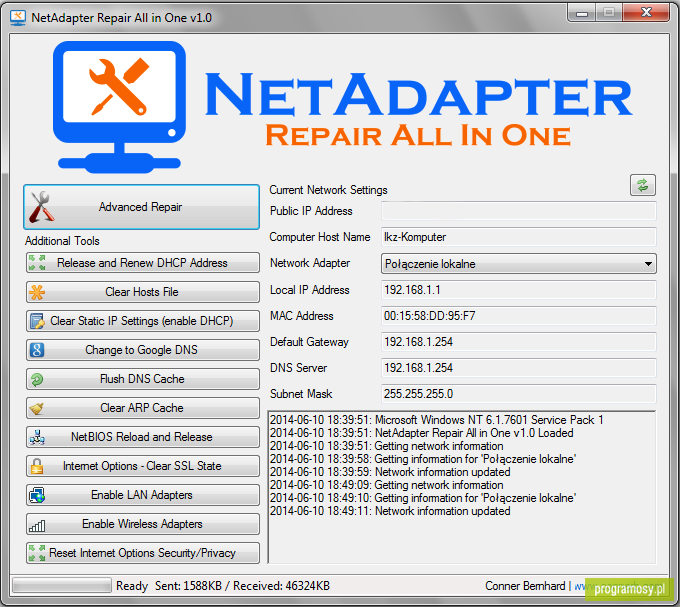Click the 'Public IP Address' label
680x607 pixels.
(311, 211)
